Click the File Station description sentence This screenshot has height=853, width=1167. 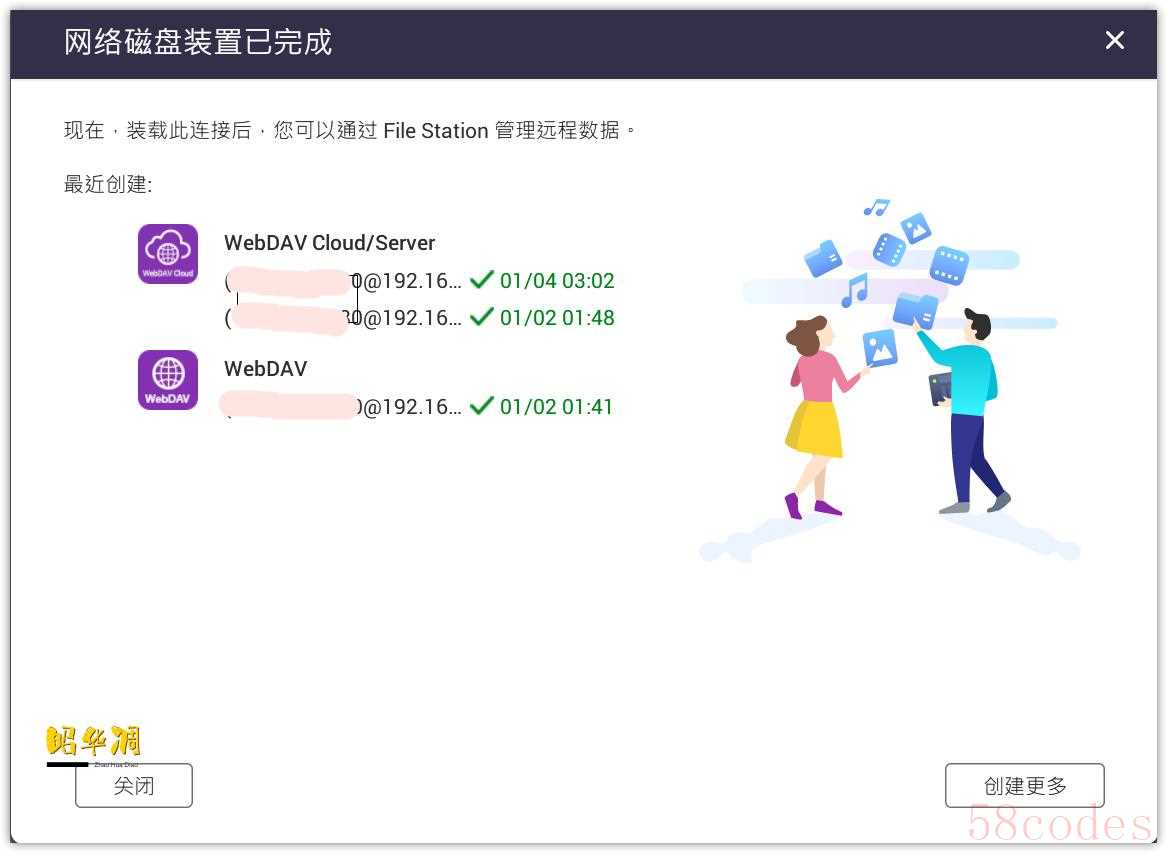(x=349, y=130)
